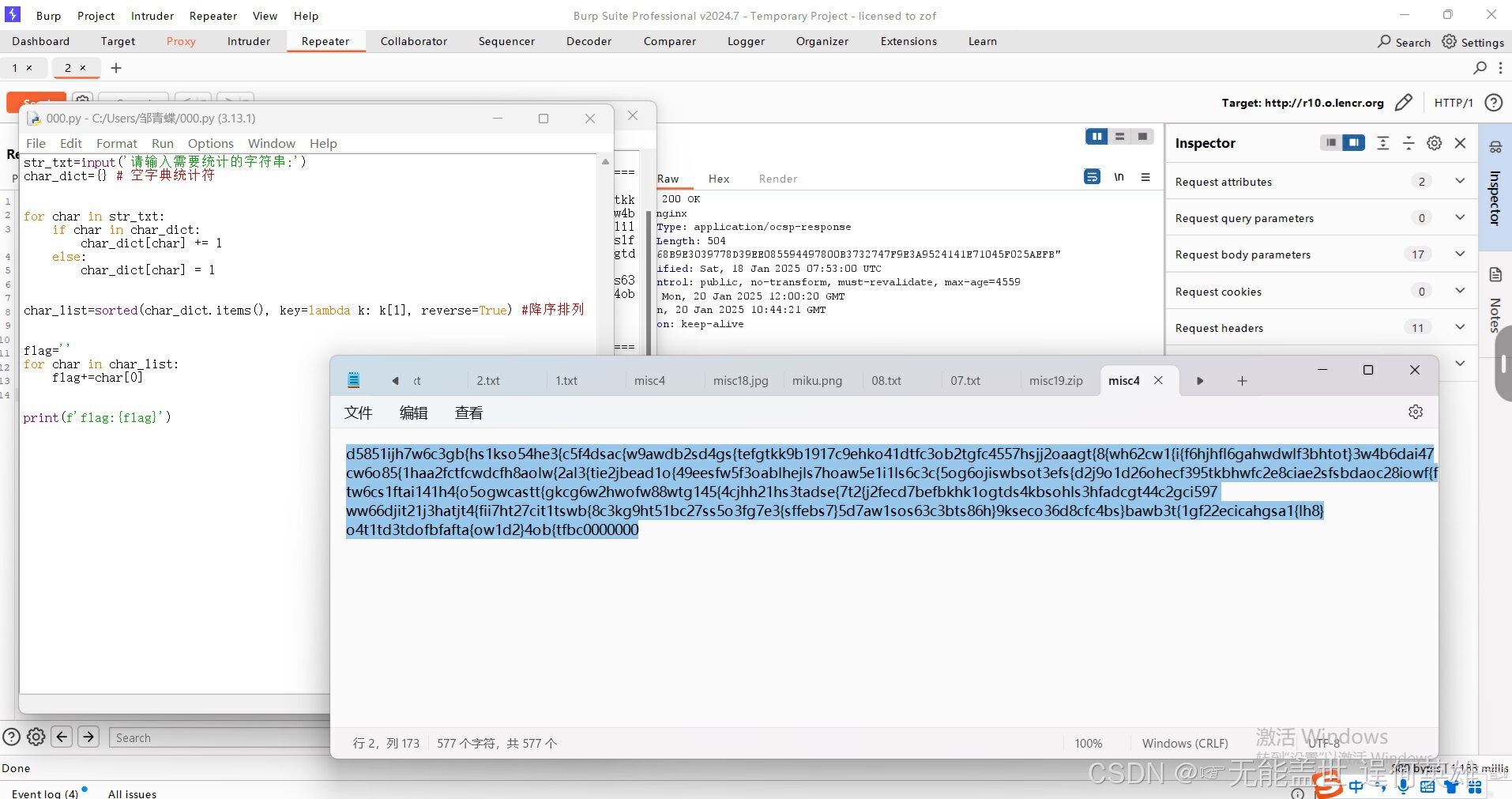Select top-bottom request/response layout

(x=1119, y=137)
